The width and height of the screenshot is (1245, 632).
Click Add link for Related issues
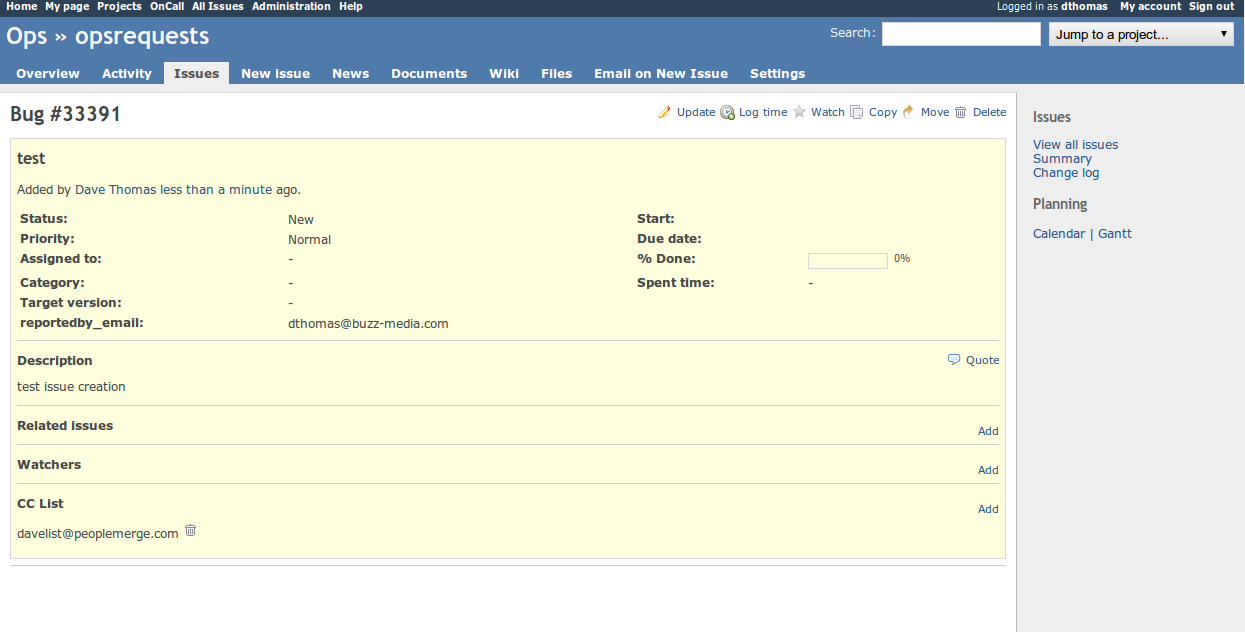click(x=988, y=431)
